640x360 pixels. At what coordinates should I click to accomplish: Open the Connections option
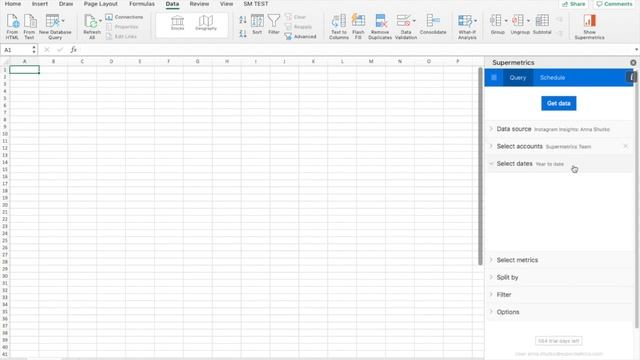click(x=124, y=17)
